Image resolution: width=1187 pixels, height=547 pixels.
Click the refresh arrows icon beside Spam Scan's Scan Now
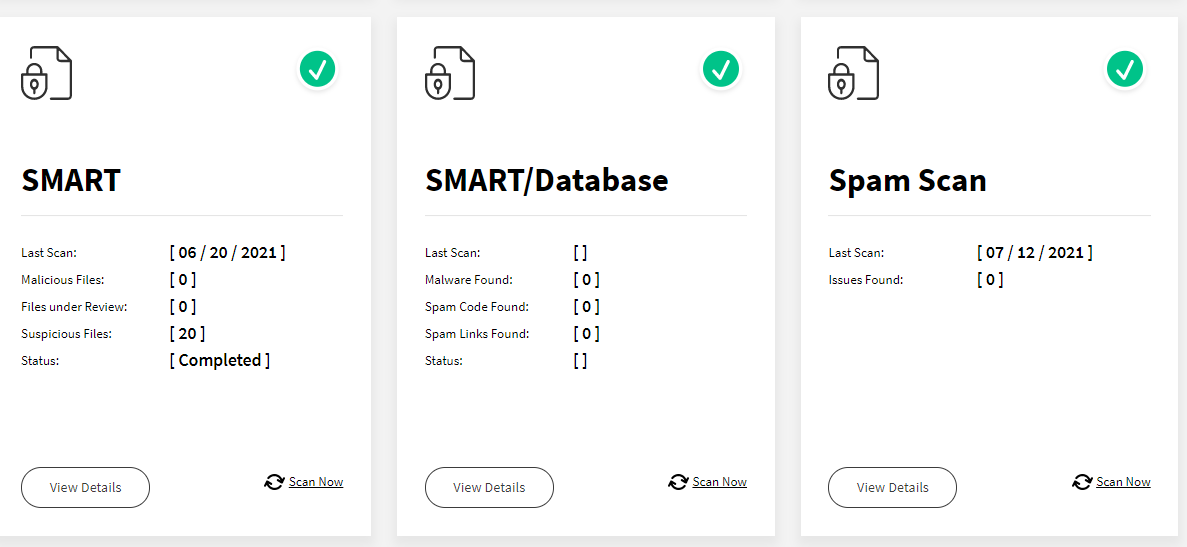[x=1082, y=482]
